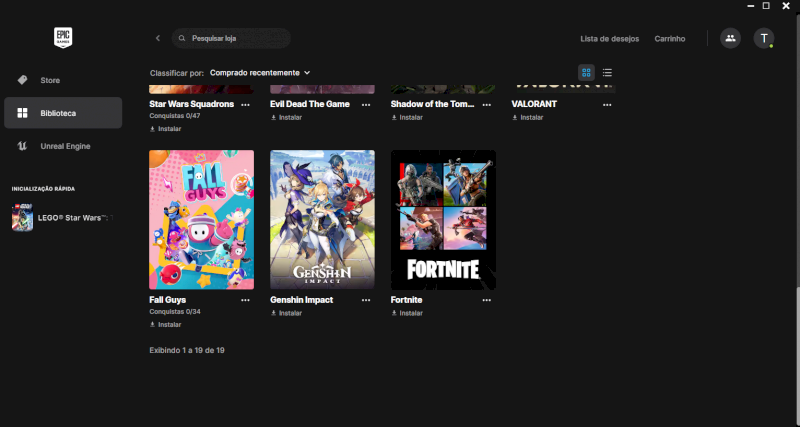
Task: Click the Star Wars Squadrons title
Action: 191,104
